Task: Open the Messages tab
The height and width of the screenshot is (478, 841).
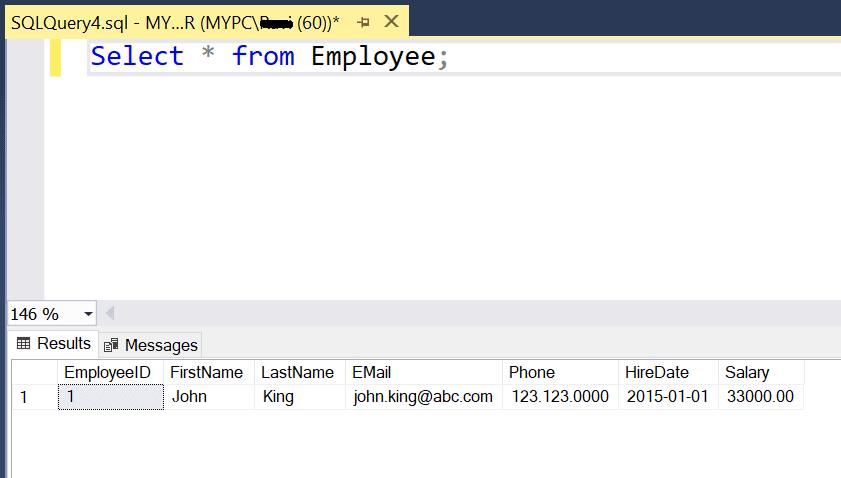Action: (151, 345)
